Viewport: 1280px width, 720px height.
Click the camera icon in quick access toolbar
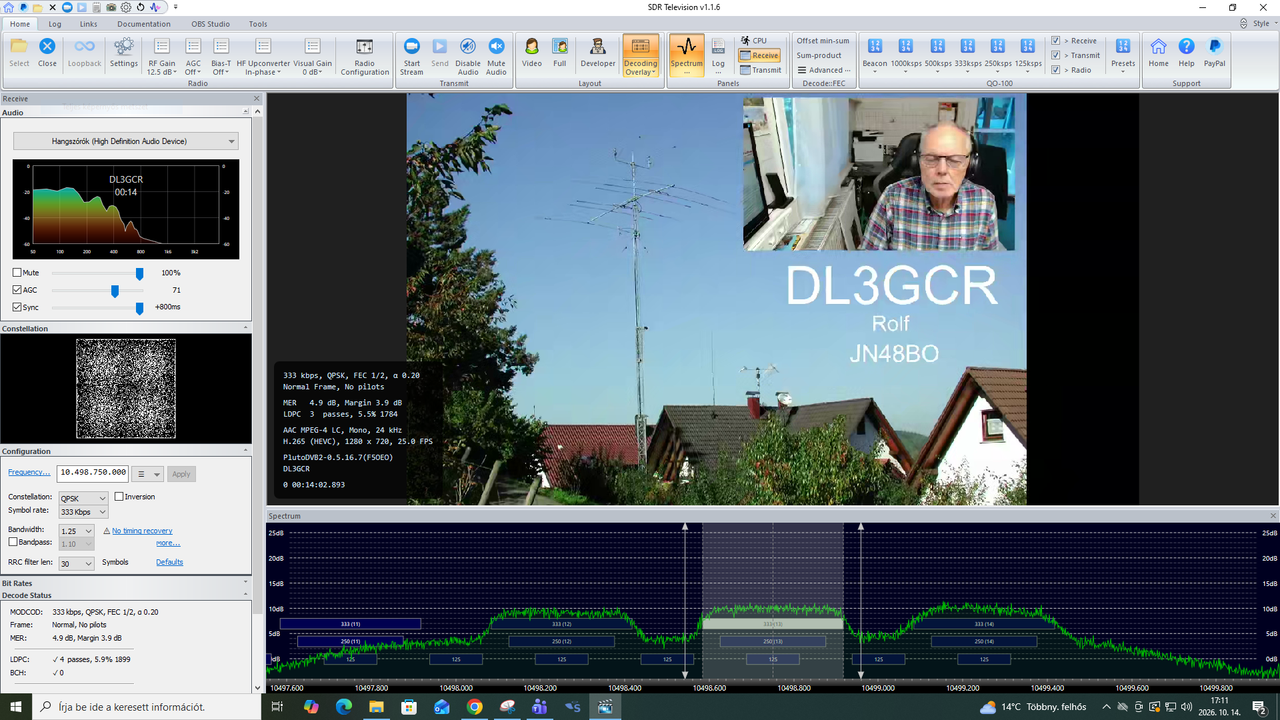[111, 7]
